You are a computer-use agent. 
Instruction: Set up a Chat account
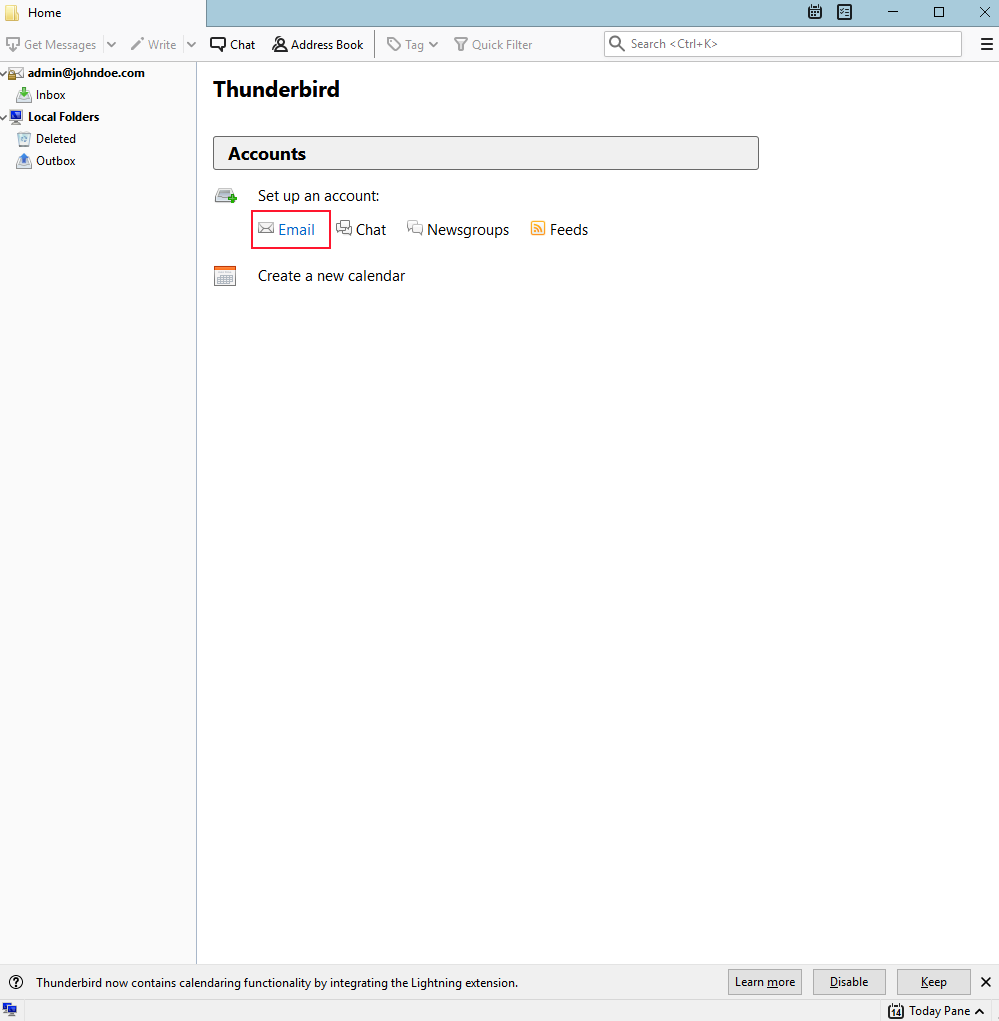[371, 230]
